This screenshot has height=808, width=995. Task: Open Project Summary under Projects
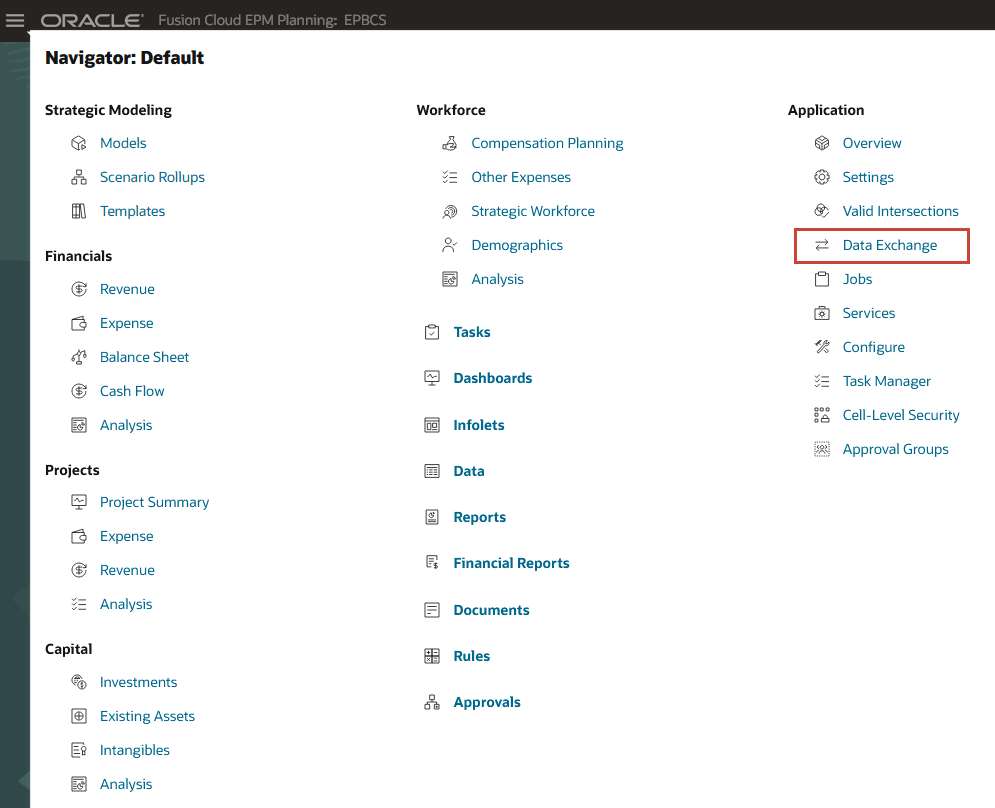[154, 502]
